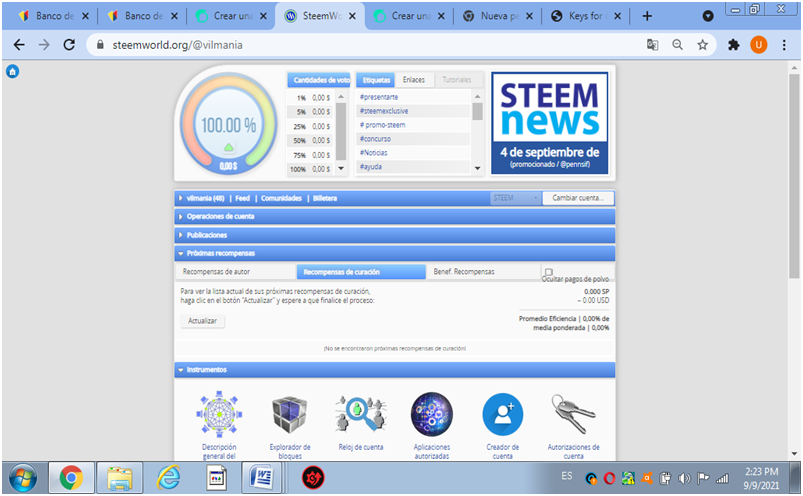The width and height of the screenshot is (803, 496).
Task: Open the Chrome extensions puzzle icon
Action: pyautogui.click(x=733, y=45)
